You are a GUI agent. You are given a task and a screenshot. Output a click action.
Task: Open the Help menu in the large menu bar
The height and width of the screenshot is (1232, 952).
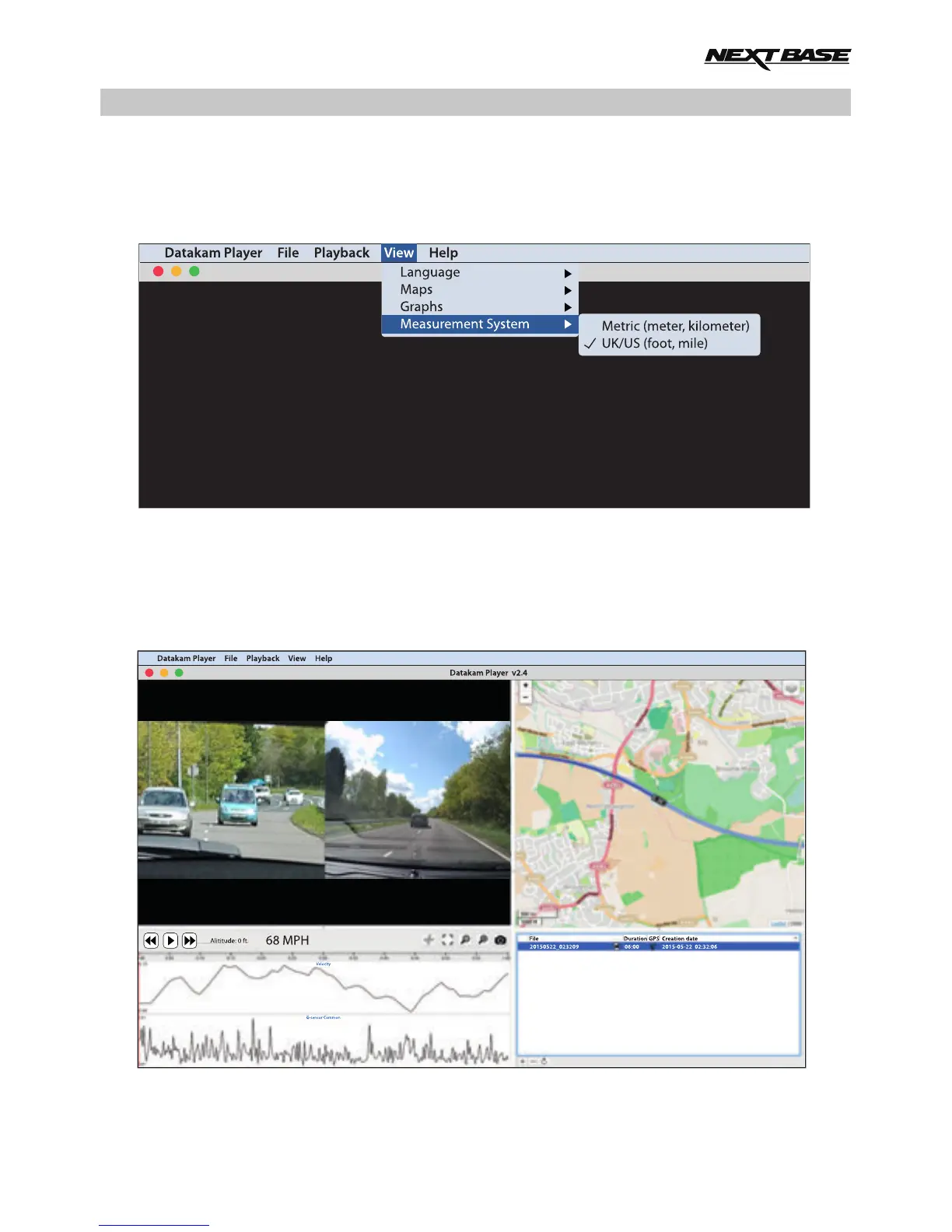[x=443, y=253]
